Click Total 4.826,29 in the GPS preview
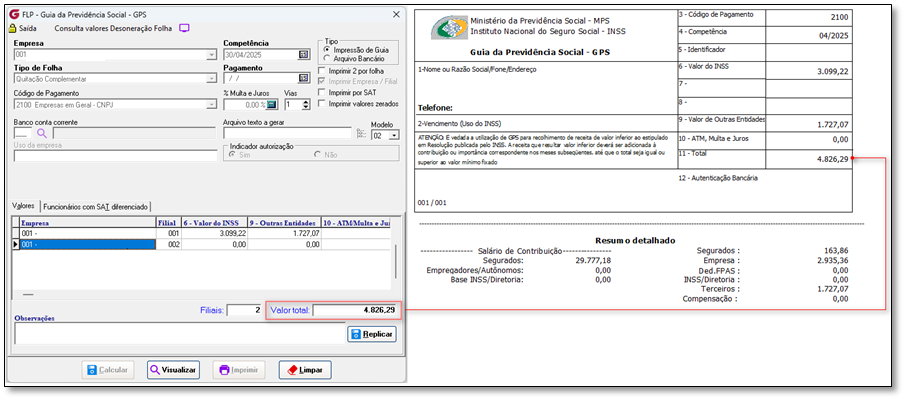This screenshot has width=905, height=400. 832,159
